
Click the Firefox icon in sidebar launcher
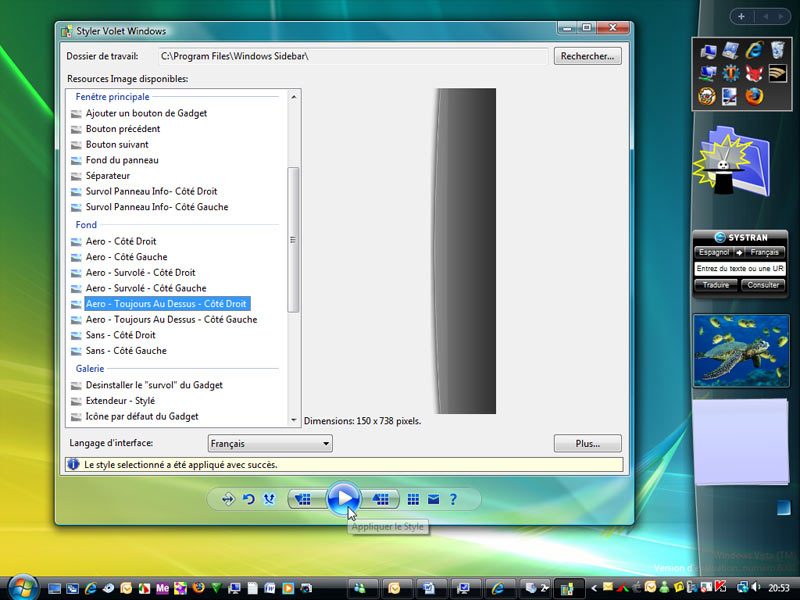pos(754,96)
